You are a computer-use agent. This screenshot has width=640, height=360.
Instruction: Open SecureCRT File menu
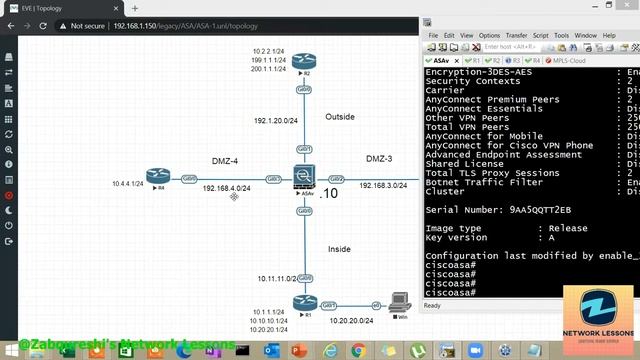point(433,36)
